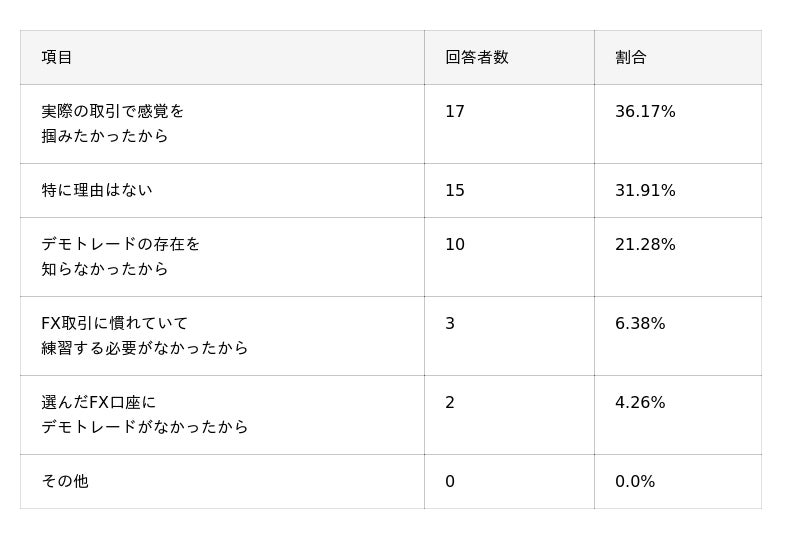Select the 実際の取引で感覚を掴みたかったから cell
This screenshot has height=539, width=800.
pyautogui.click(x=113, y=124)
